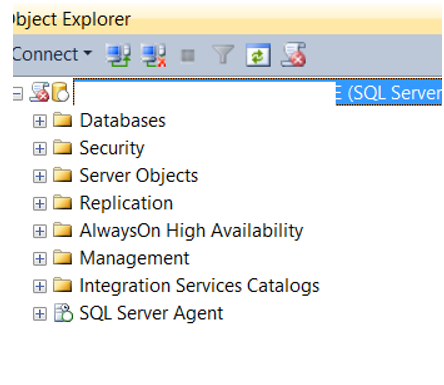Image resolution: width=444 pixels, height=385 pixels.
Task: Collapse the SQL Server root node
Action: (x=18, y=94)
